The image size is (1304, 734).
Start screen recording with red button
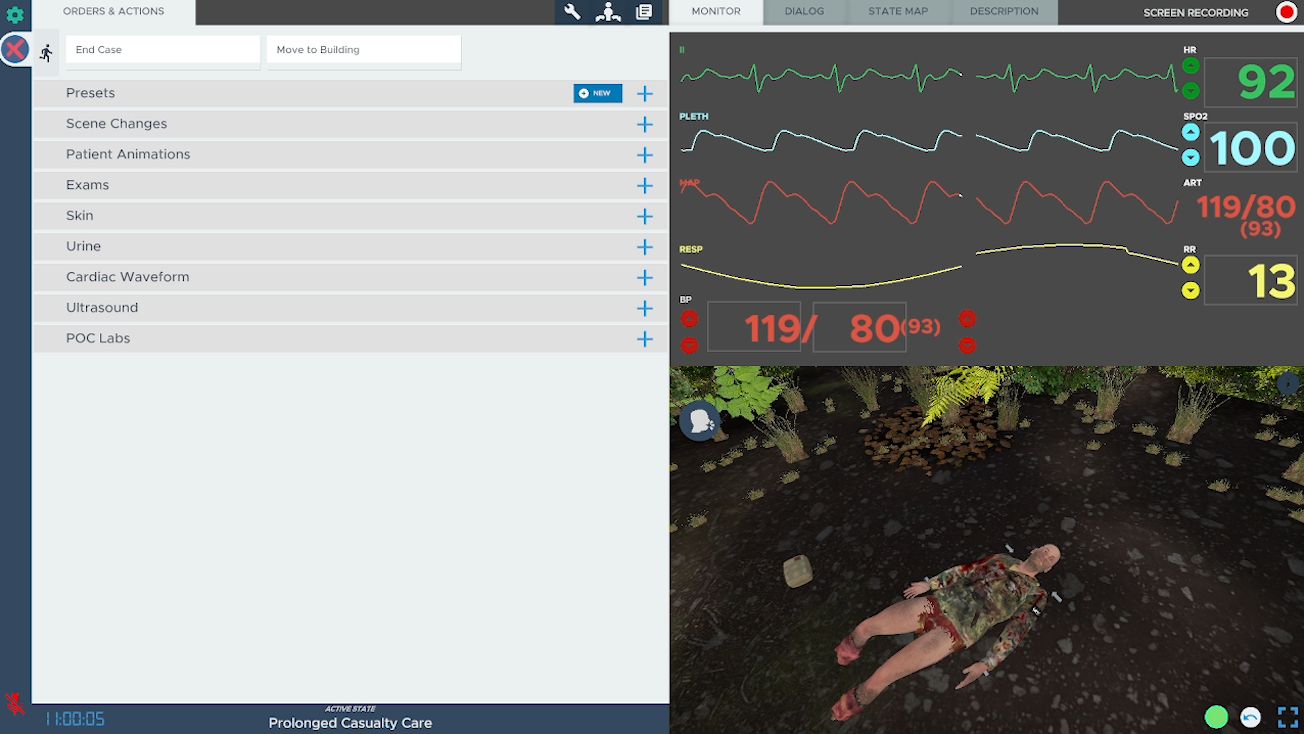click(1286, 12)
